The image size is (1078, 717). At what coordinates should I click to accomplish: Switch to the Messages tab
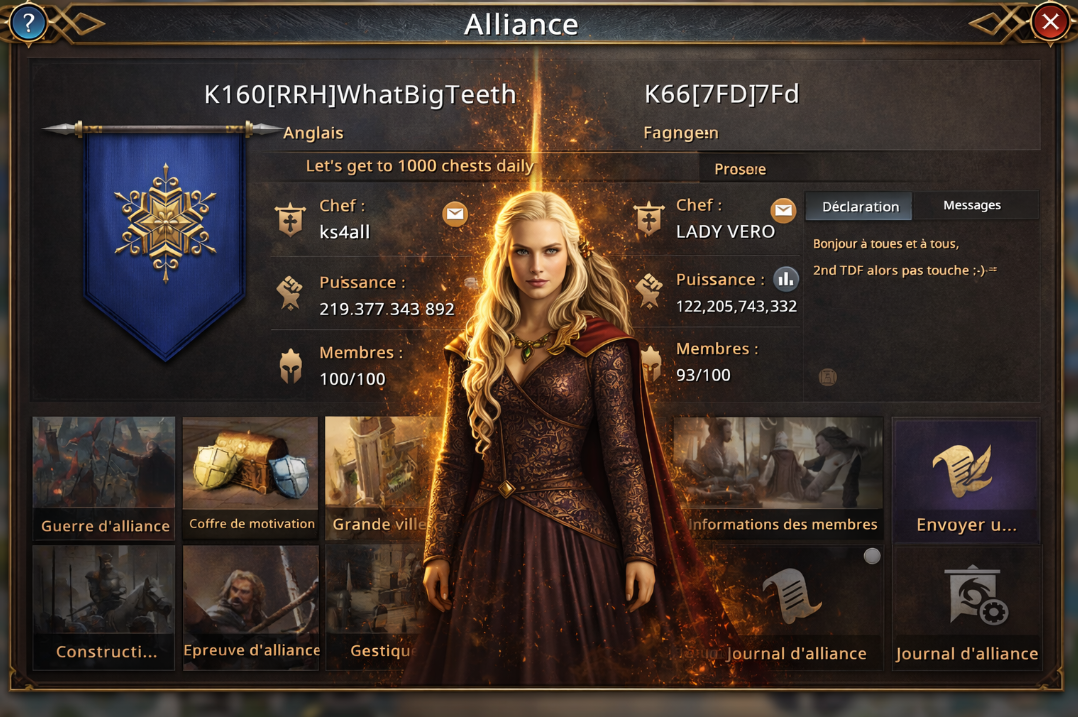pos(972,205)
